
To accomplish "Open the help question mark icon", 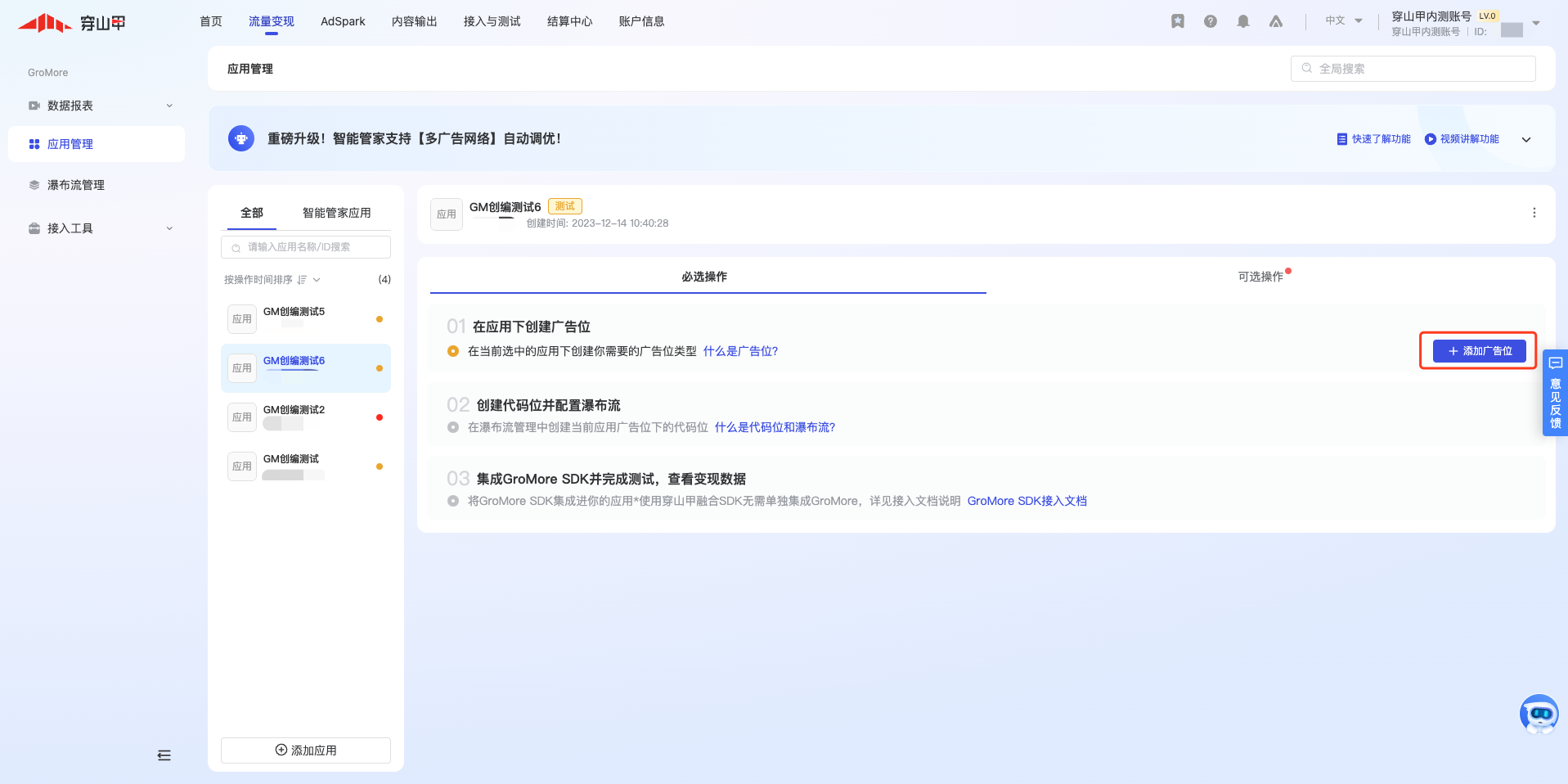I will coord(1211,21).
